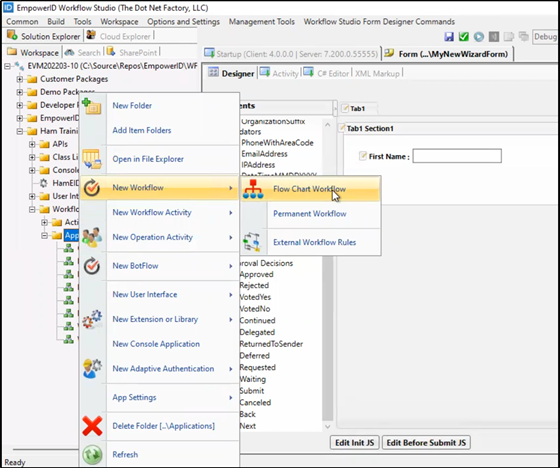Click the edit pencil icon beside First Name

(363, 156)
